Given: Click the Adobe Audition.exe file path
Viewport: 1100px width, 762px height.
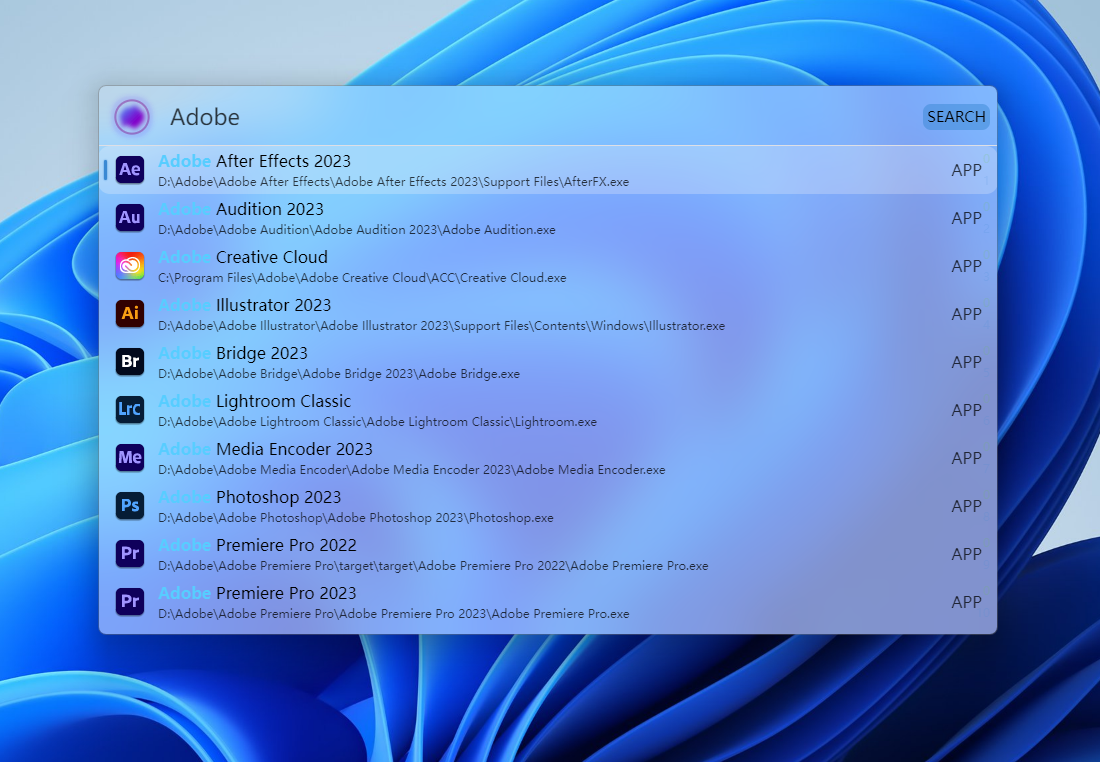Looking at the screenshot, I should click(x=356, y=229).
